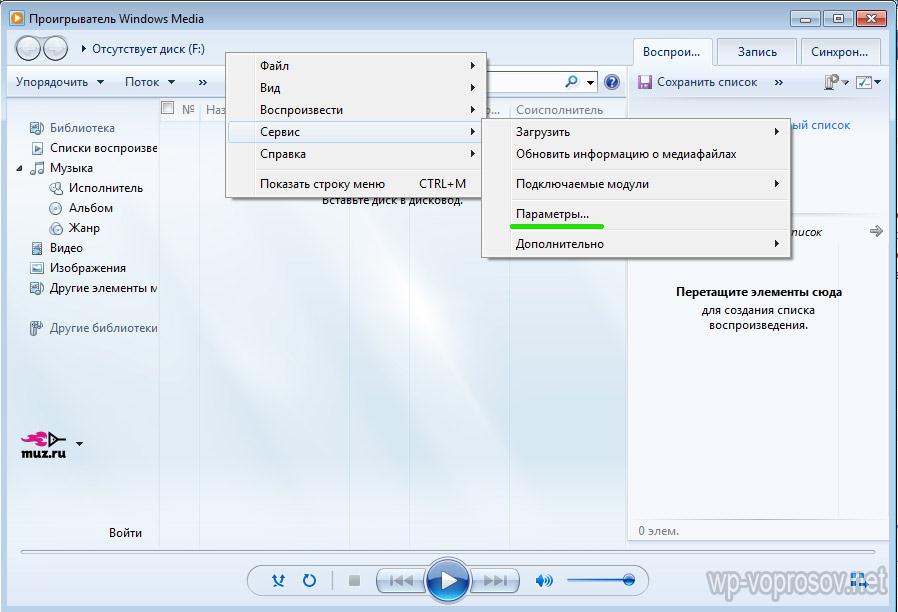Screen dimensions: 898x612
Task: Click the right arrow beside the unsaved list
Action: pos(876,231)
